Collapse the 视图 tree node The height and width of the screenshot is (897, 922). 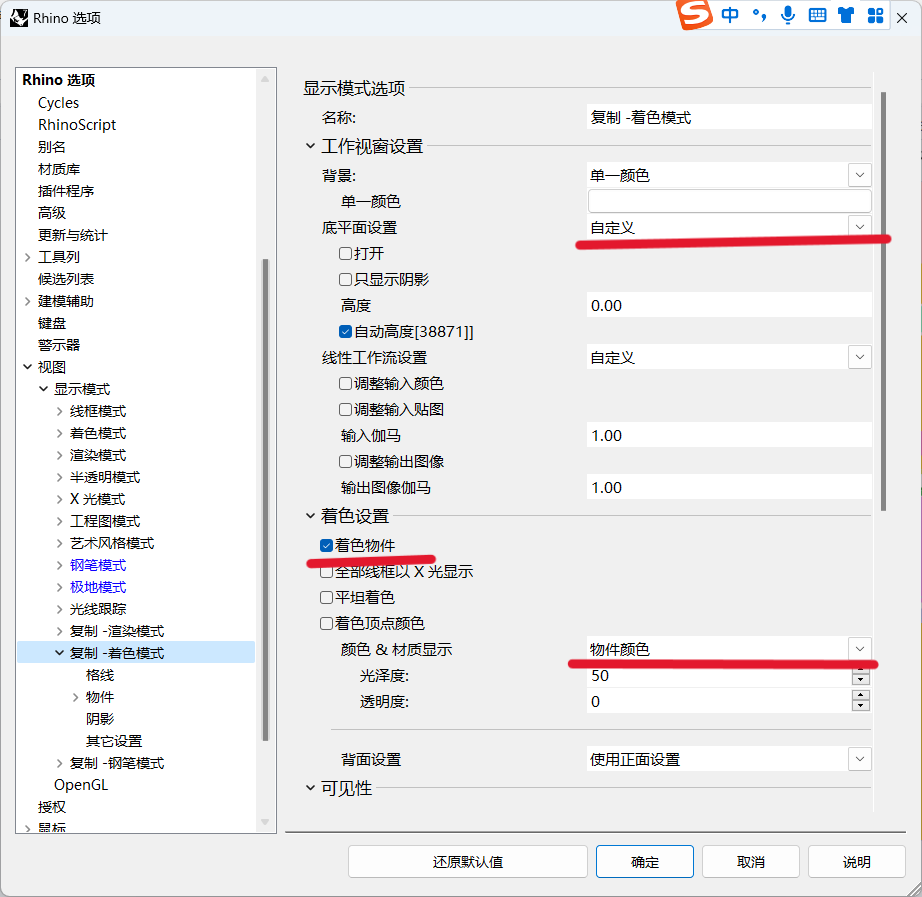[x=28, y=367]
